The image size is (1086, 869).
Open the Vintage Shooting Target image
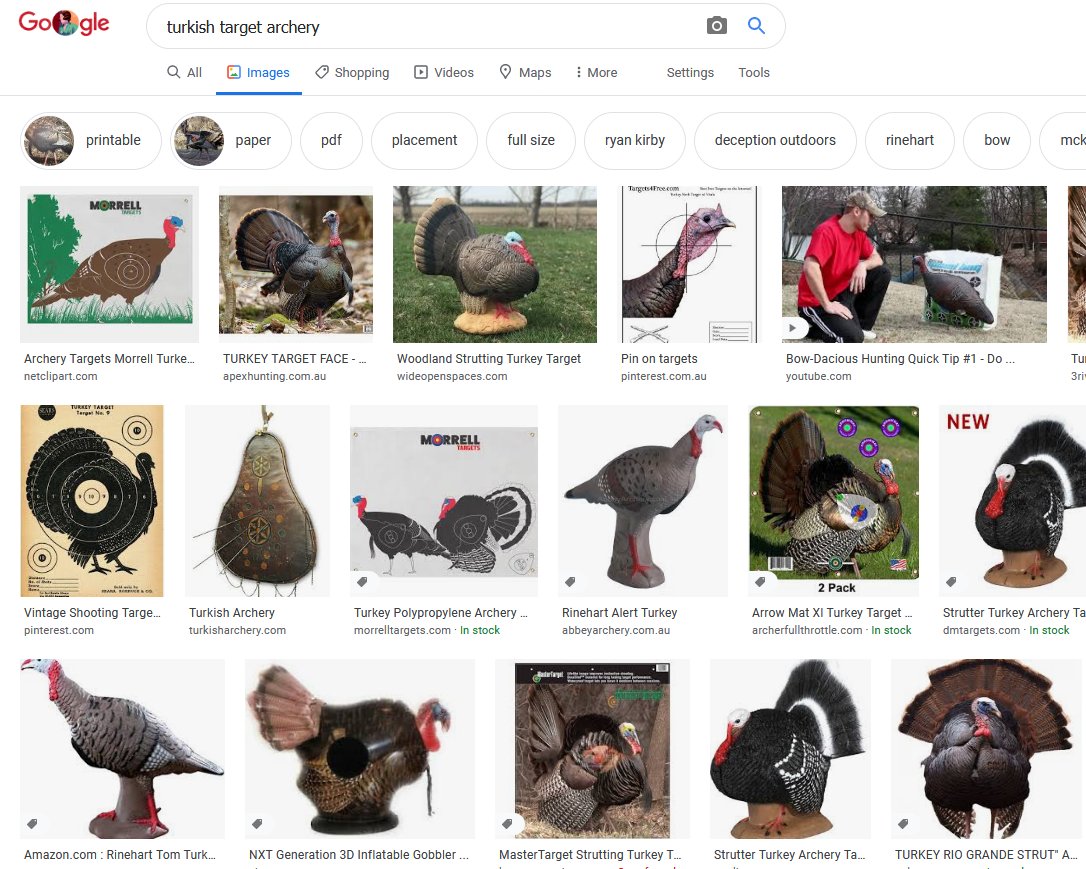(92, 501)
